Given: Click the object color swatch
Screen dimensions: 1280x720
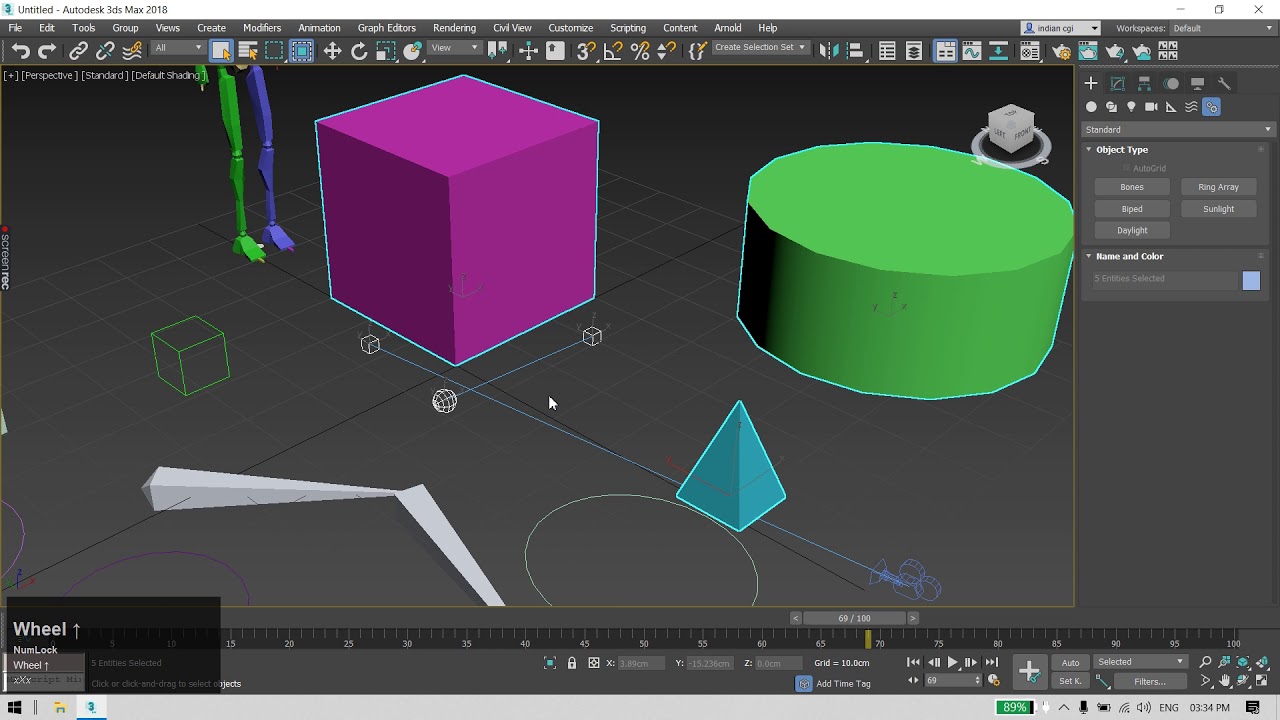Looking at the screenshot, I should [1251, 281].
